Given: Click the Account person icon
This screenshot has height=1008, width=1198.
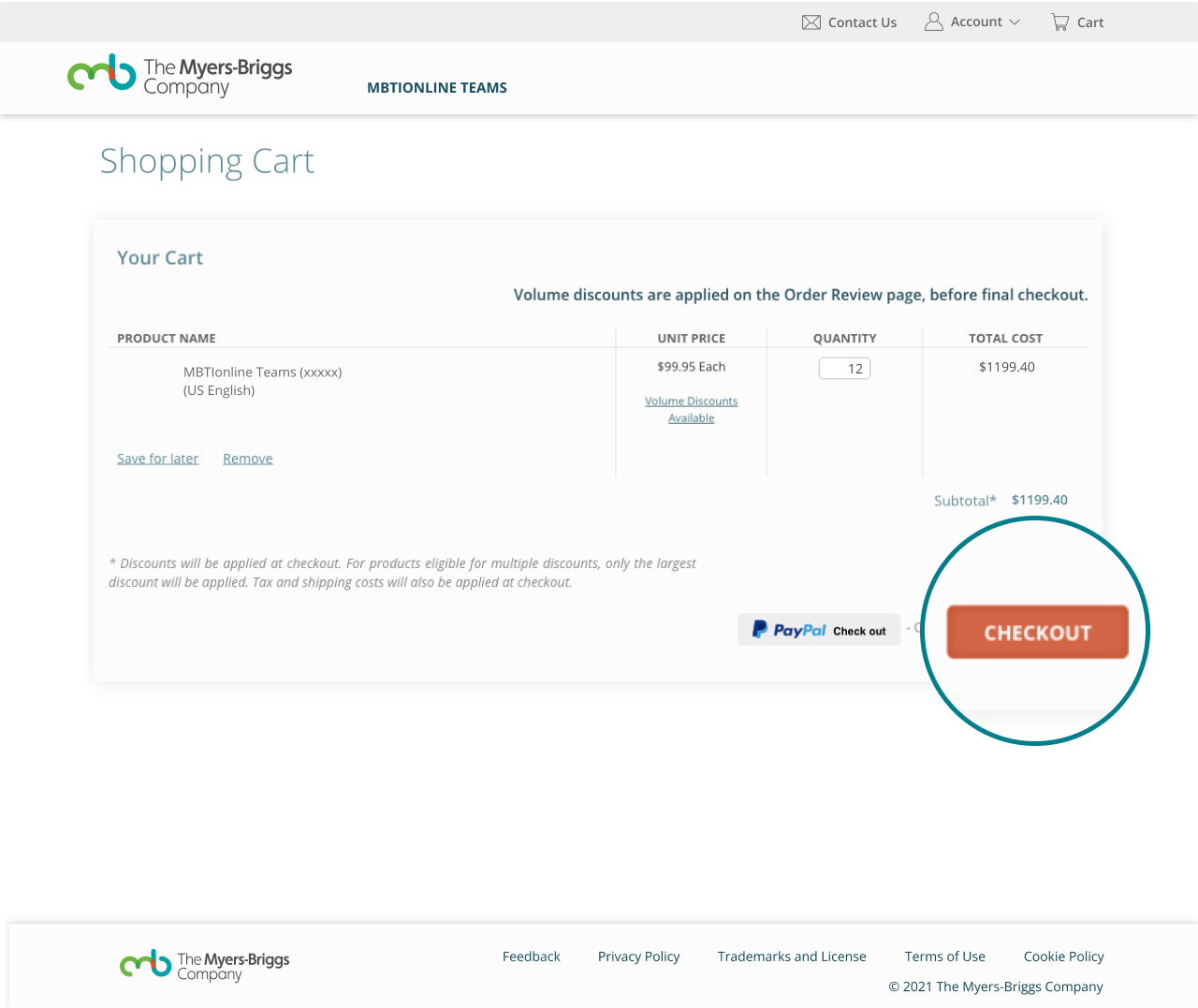Looking at the screenshot, I should coord(934,22).
